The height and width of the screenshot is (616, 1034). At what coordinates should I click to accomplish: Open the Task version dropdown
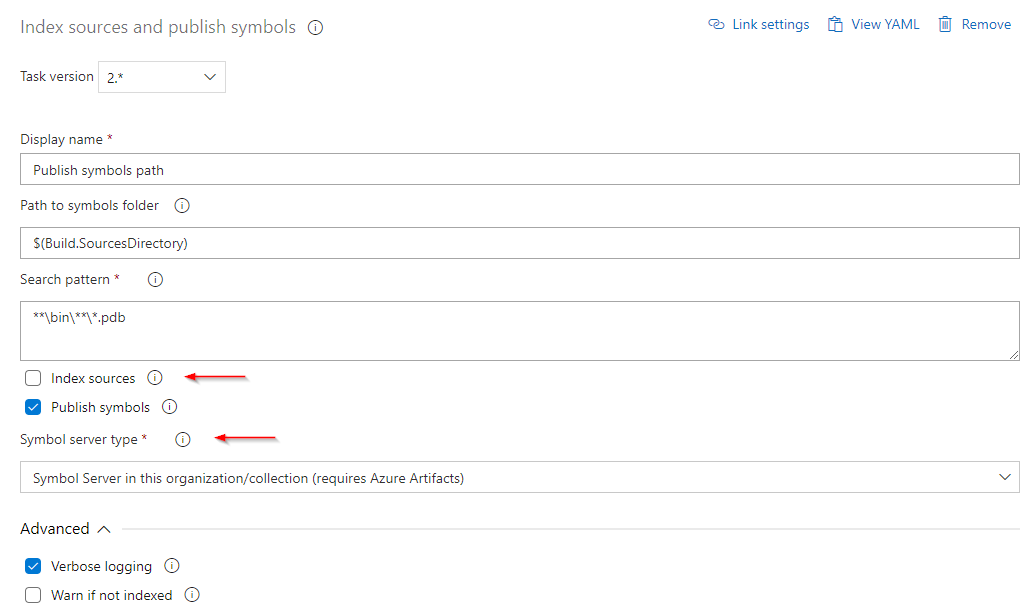coord(161,76)
